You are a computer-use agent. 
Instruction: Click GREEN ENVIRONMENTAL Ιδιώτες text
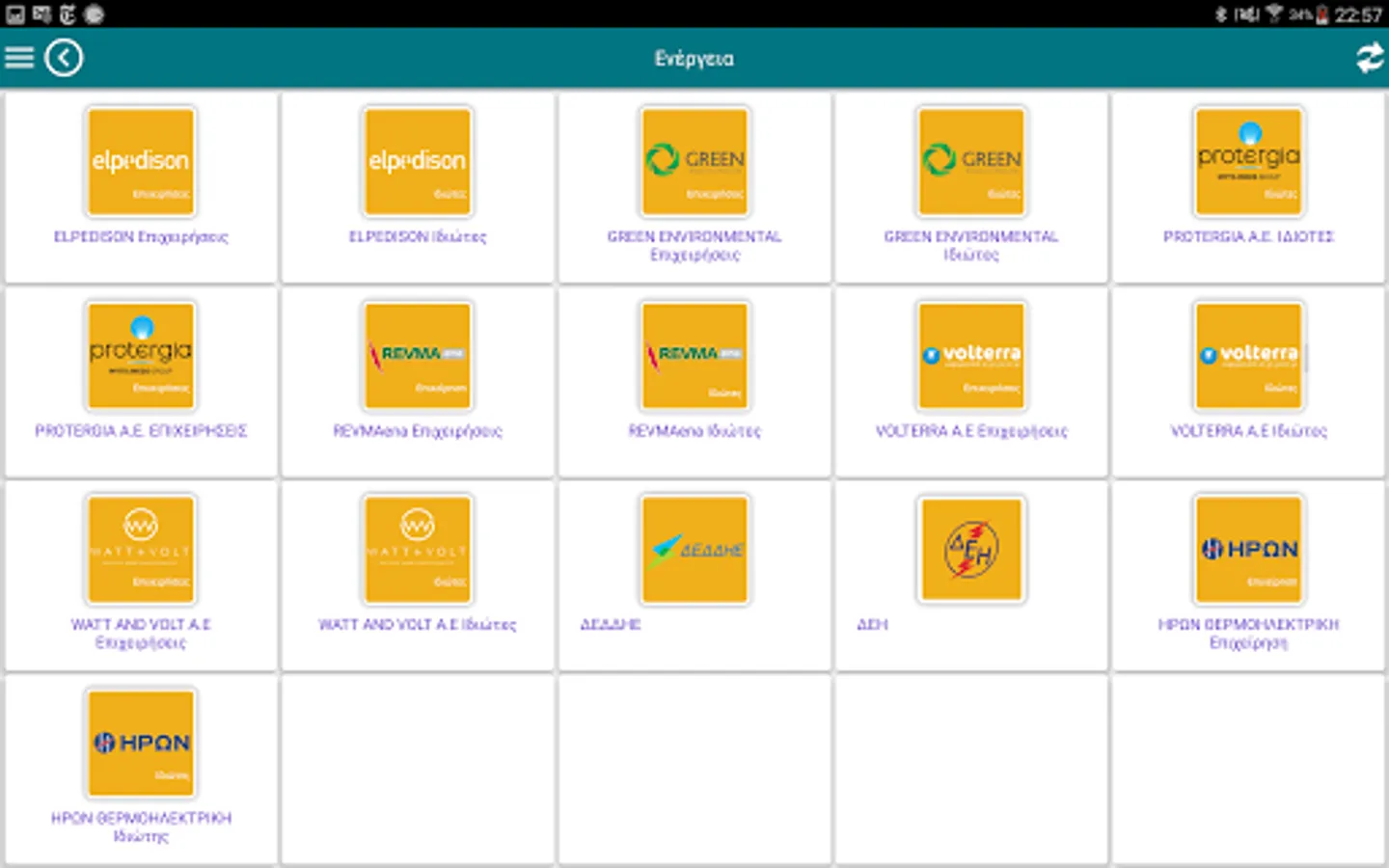click(971, 246)
